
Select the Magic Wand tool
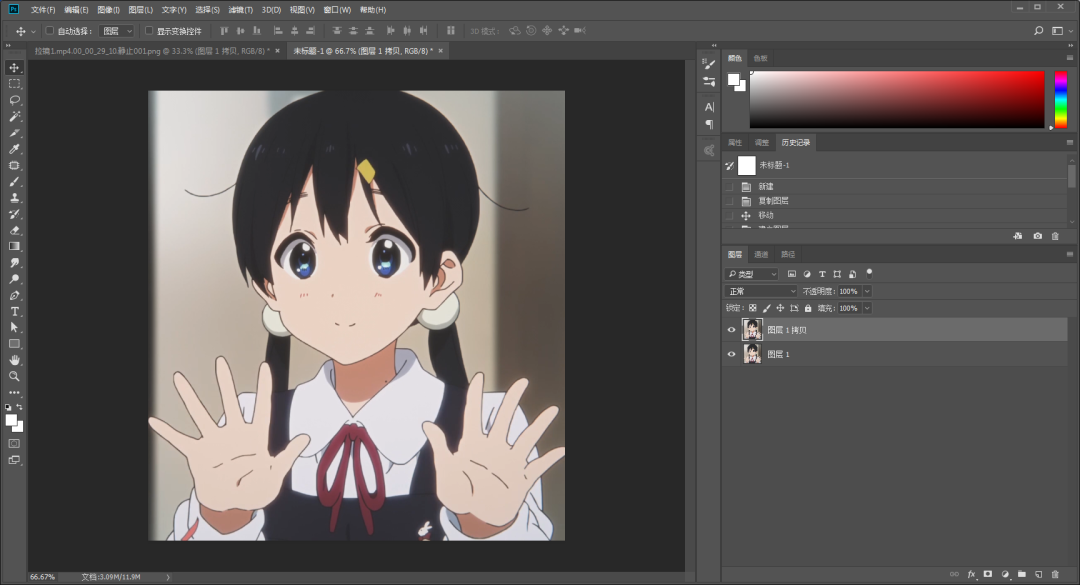[x=14, y=116]
